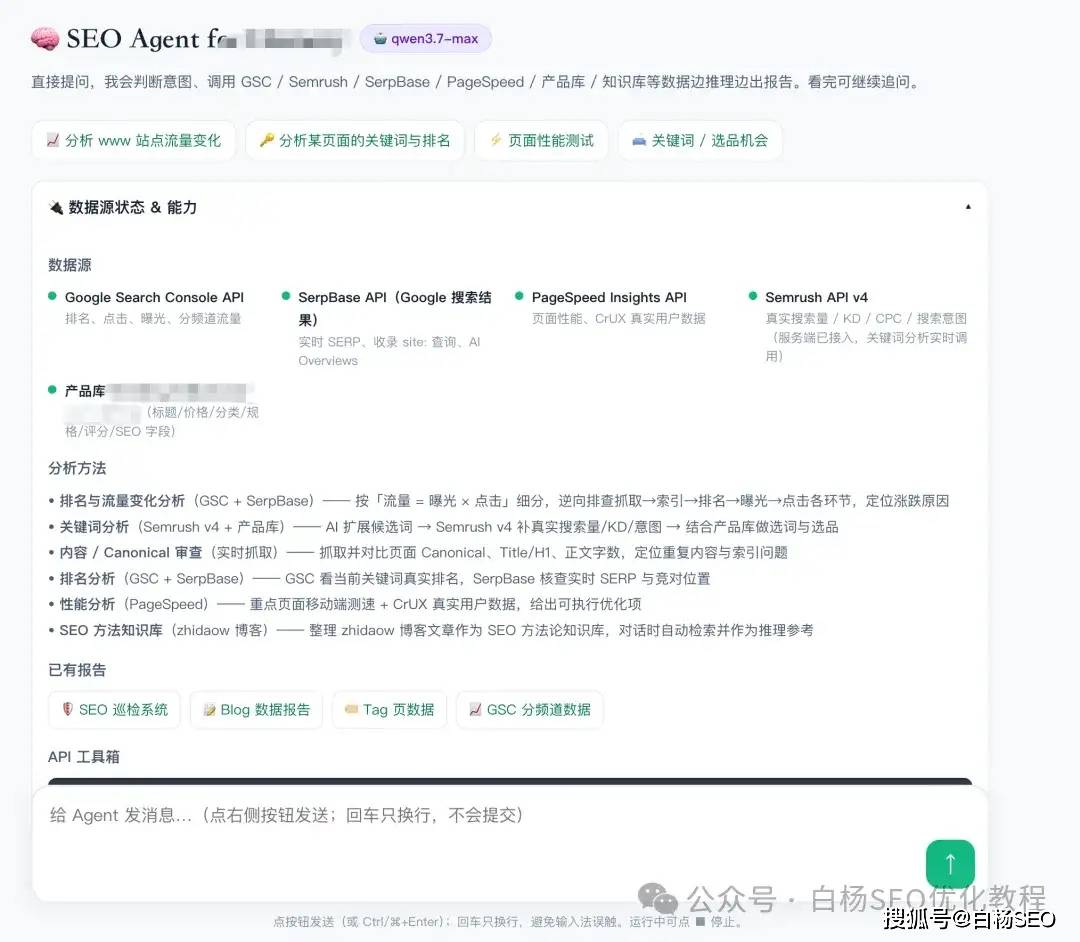Image resolution: width=1080 pixels, height=942 pixels.
Task: Open the GSC 分频道数据 report
Action: click(x=530, y=710)
